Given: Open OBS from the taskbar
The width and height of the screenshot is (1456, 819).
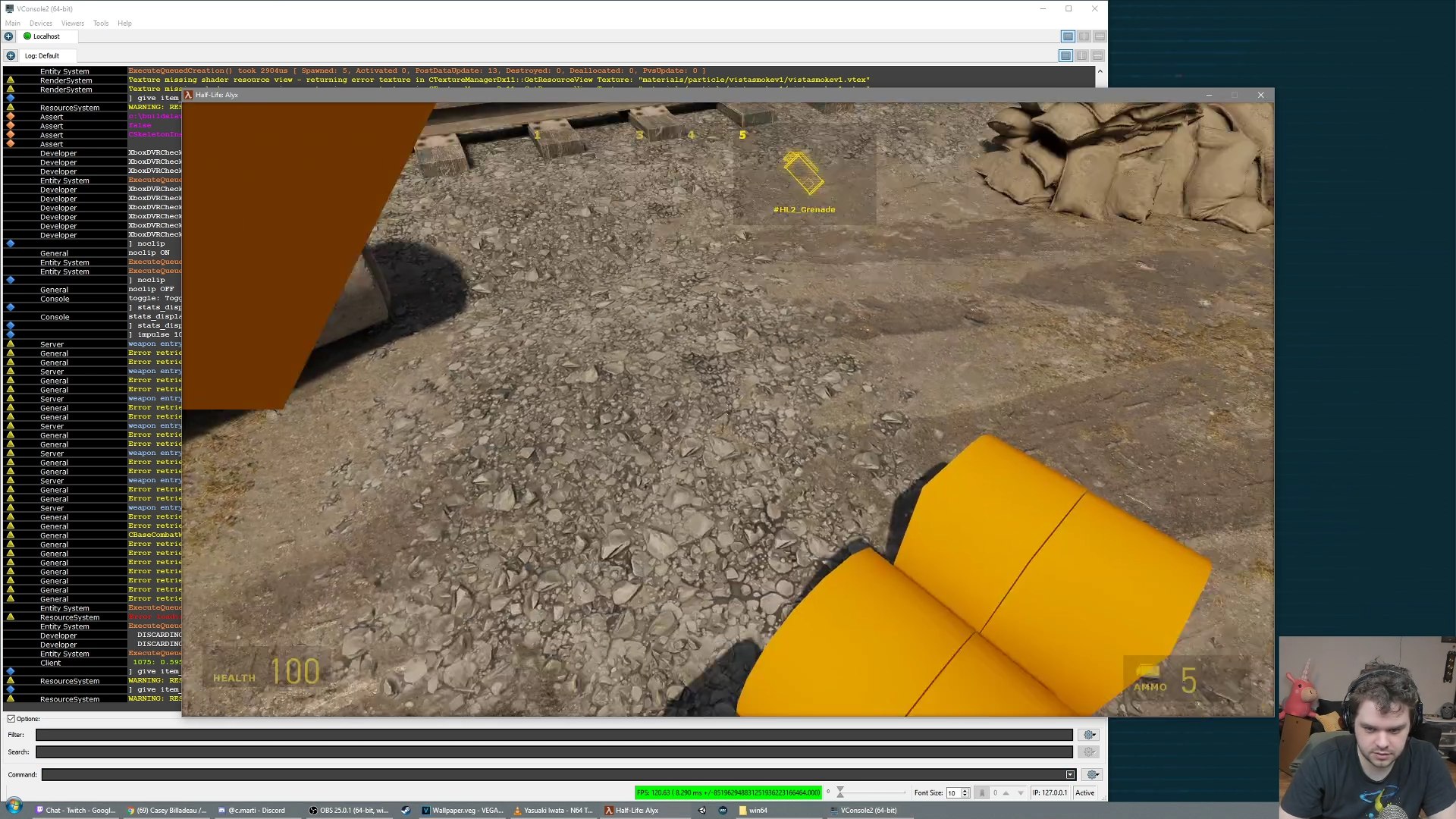Looking at the screenshot, I should pos(349,810).
